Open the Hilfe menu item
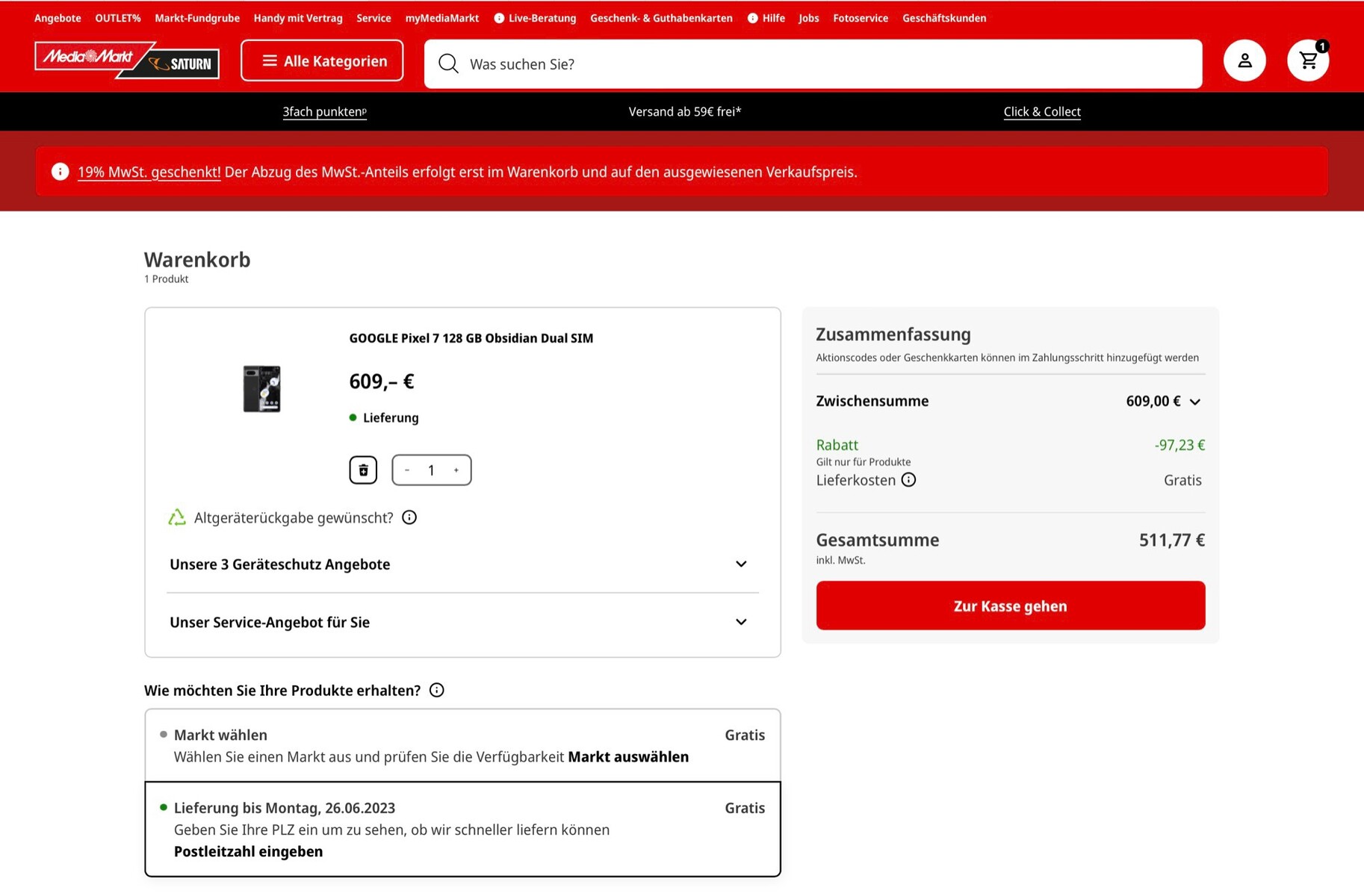This screenshot has height=896, width=1364. click(x=766, y=18)
